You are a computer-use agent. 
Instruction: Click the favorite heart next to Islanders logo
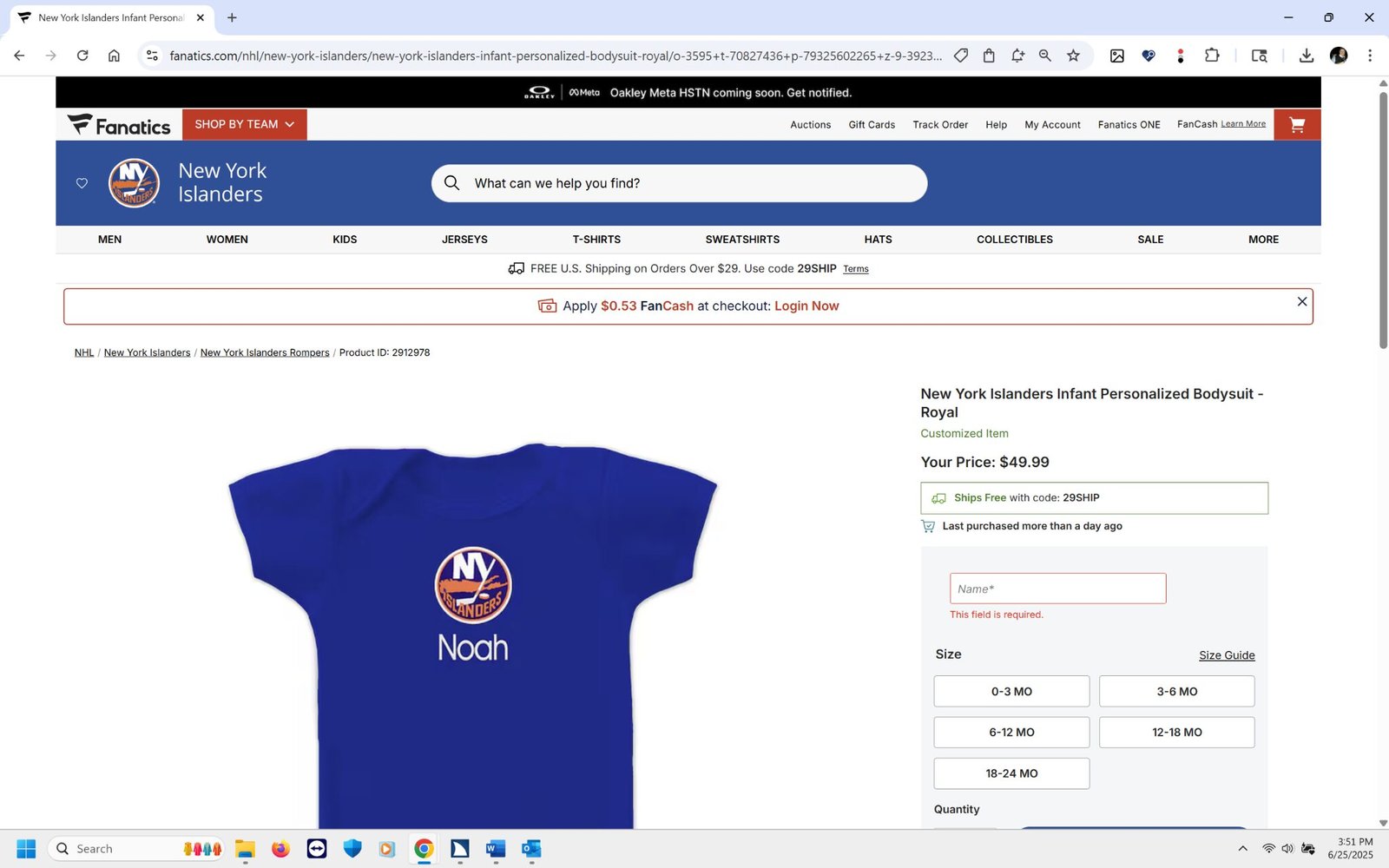(x=82, y=183)
